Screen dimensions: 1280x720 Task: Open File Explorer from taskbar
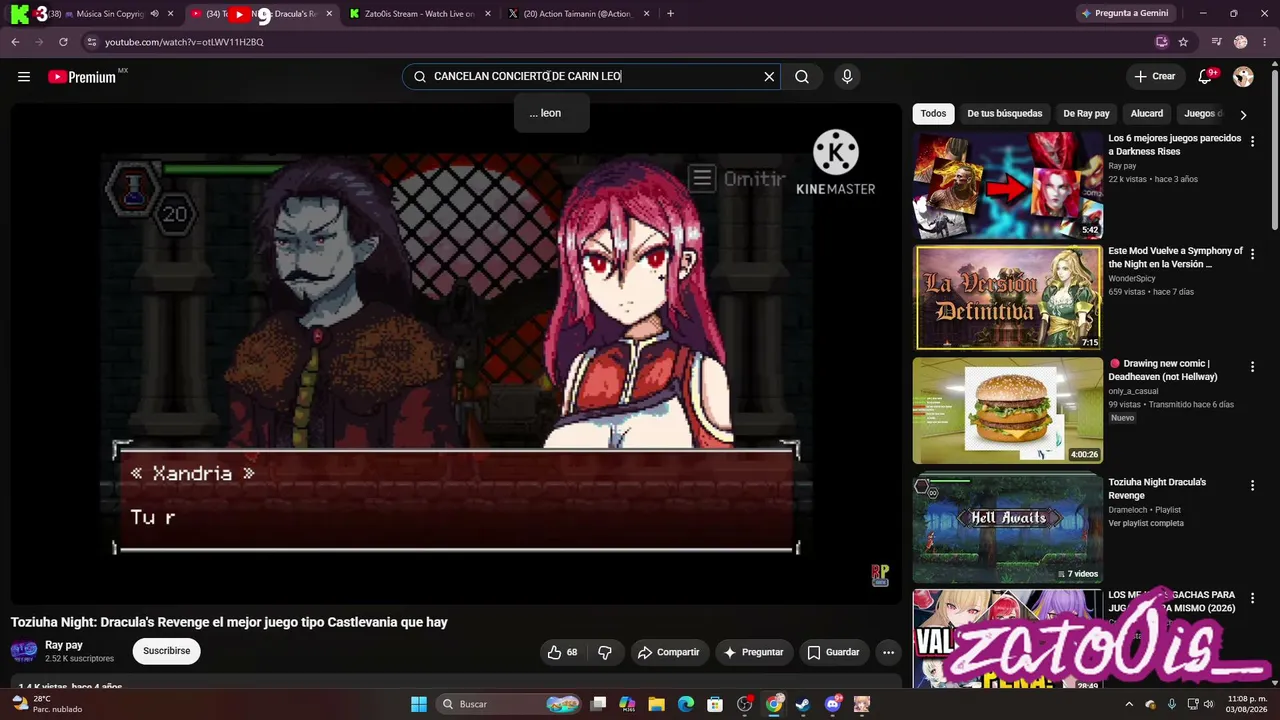click(x=657, y=704)
